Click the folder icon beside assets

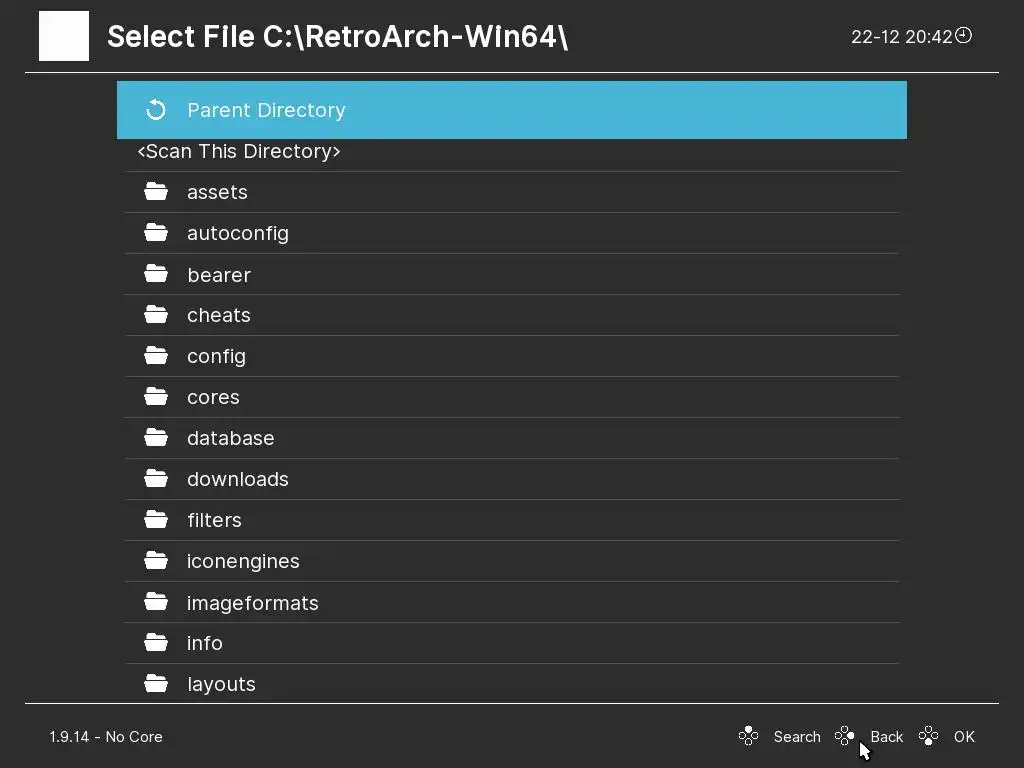156,191
